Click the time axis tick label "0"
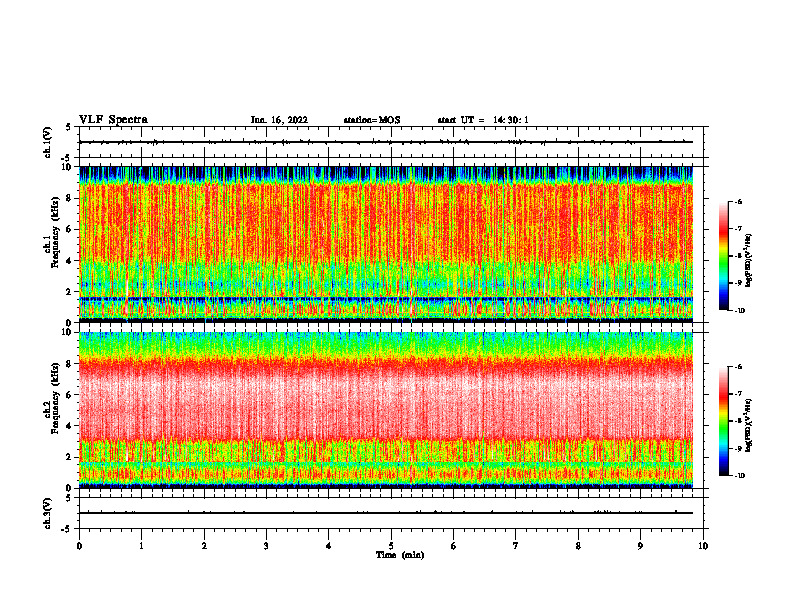 [79, 546]
